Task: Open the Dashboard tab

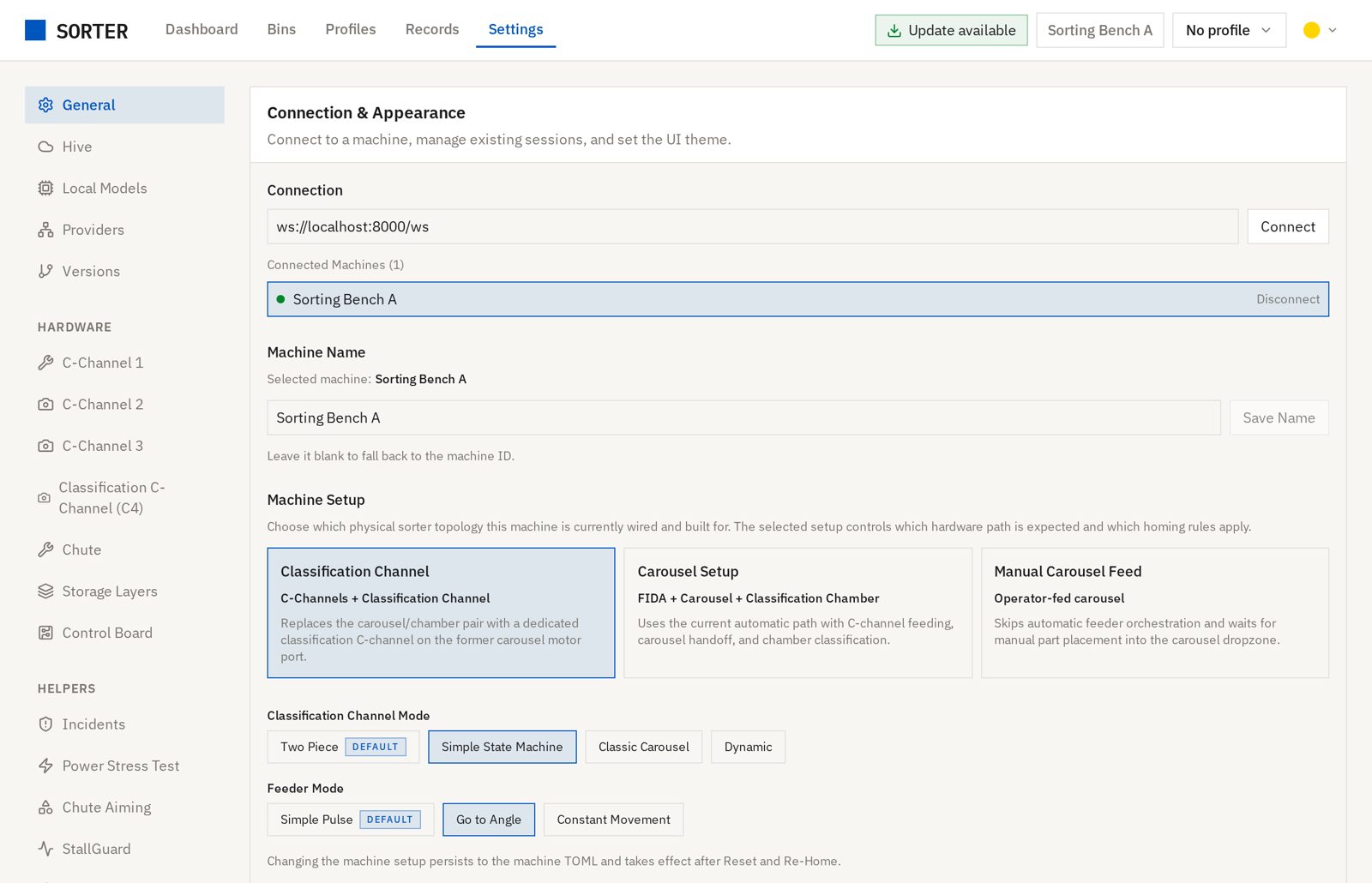Action: pos(202,29)
